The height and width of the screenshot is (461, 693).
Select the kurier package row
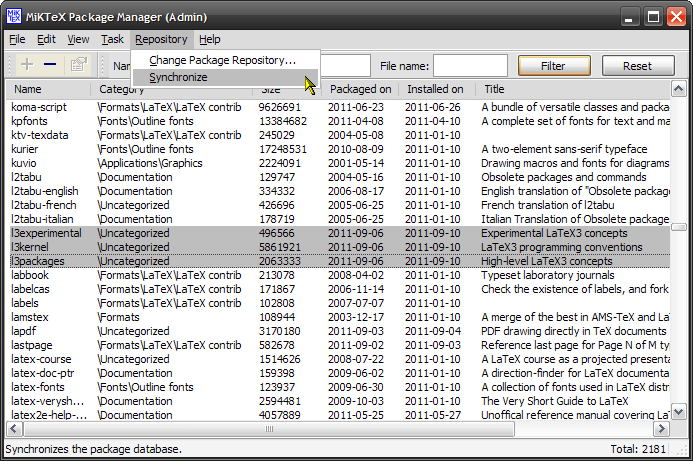(x=339, y=149)
